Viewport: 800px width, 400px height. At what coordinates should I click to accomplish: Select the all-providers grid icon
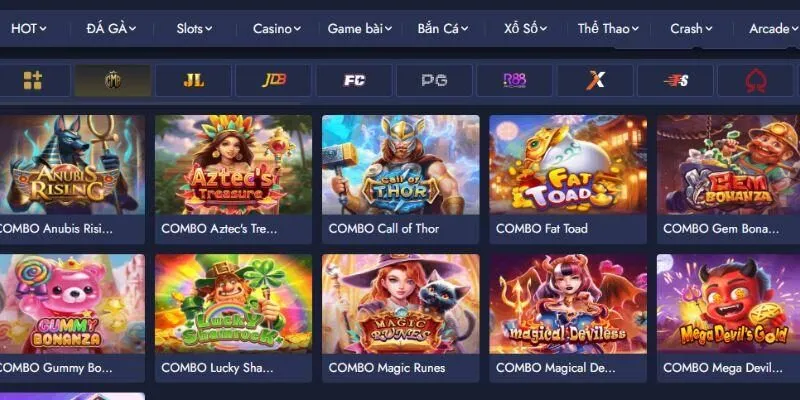click(x=33, y=80)
